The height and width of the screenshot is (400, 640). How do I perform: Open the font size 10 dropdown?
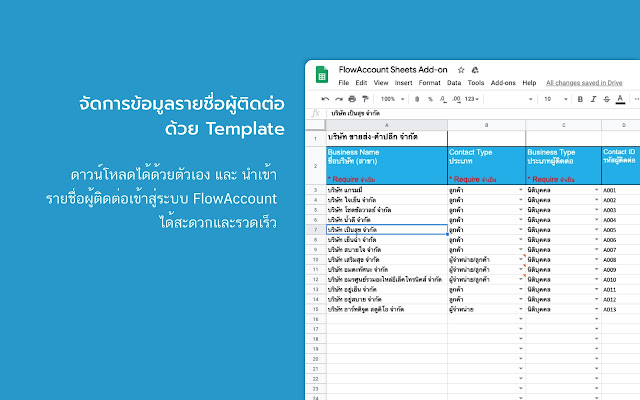[556, 99]
